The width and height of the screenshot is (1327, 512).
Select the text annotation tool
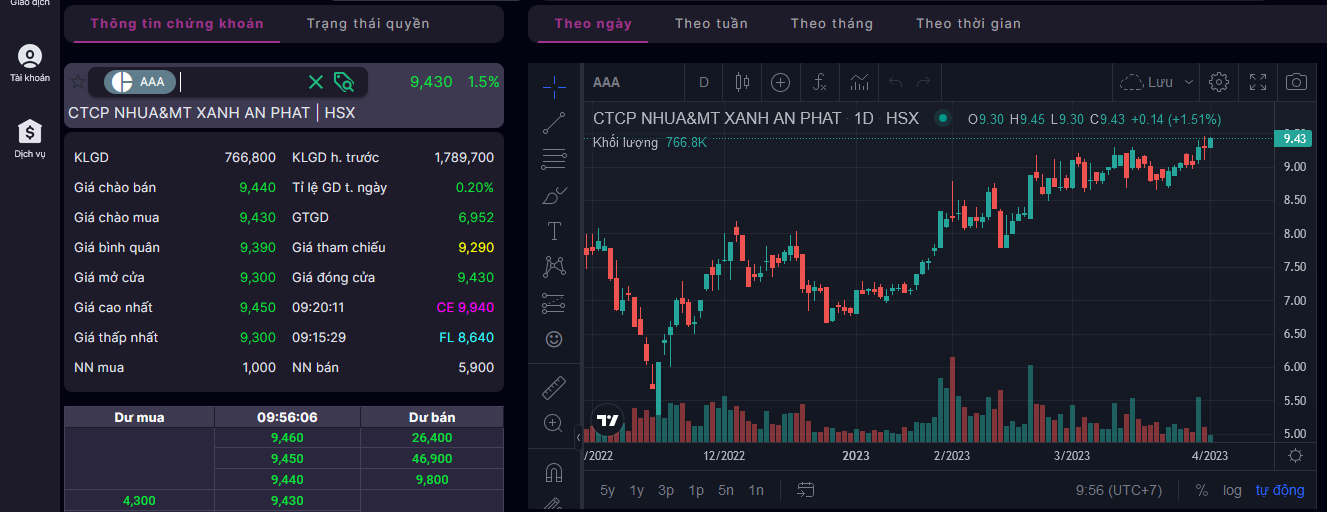tap(553, 231)
